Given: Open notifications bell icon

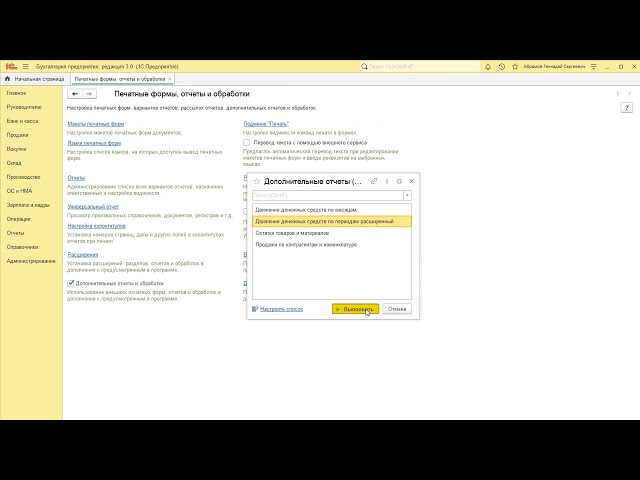Looking at the screenshot, I should tap(488, 66).
